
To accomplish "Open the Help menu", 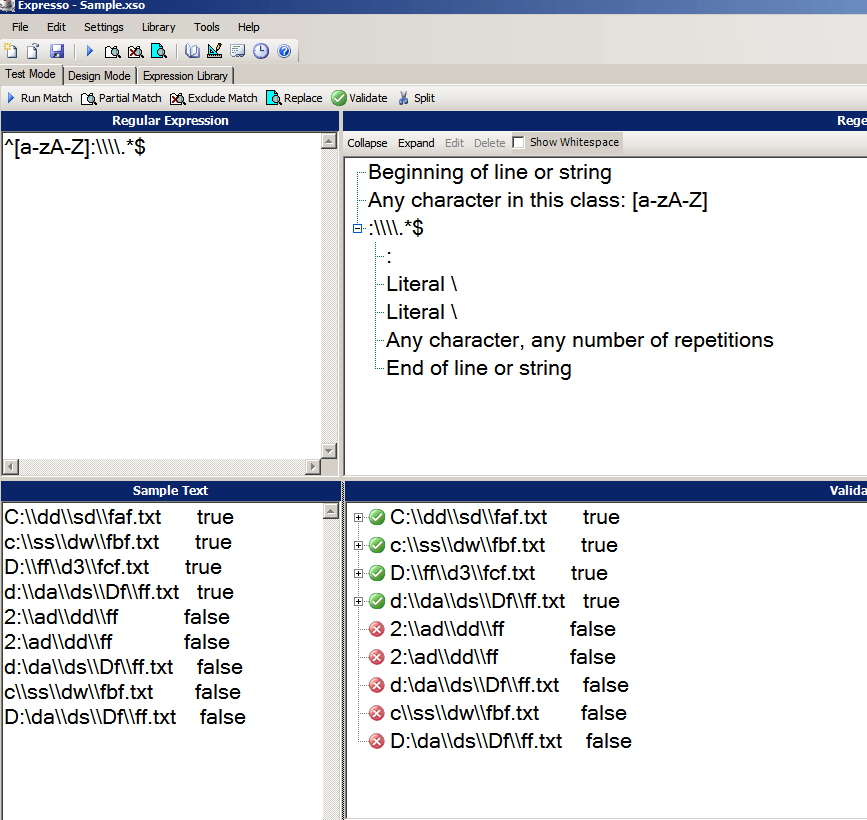I will tap(248, 27).
